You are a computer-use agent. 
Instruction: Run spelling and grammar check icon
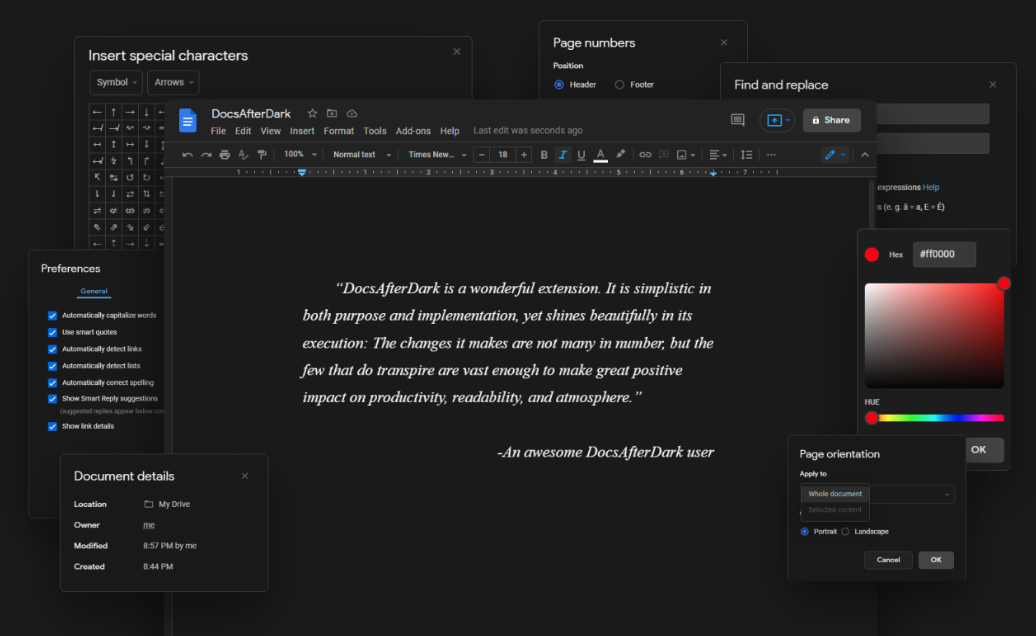[243, 155]
